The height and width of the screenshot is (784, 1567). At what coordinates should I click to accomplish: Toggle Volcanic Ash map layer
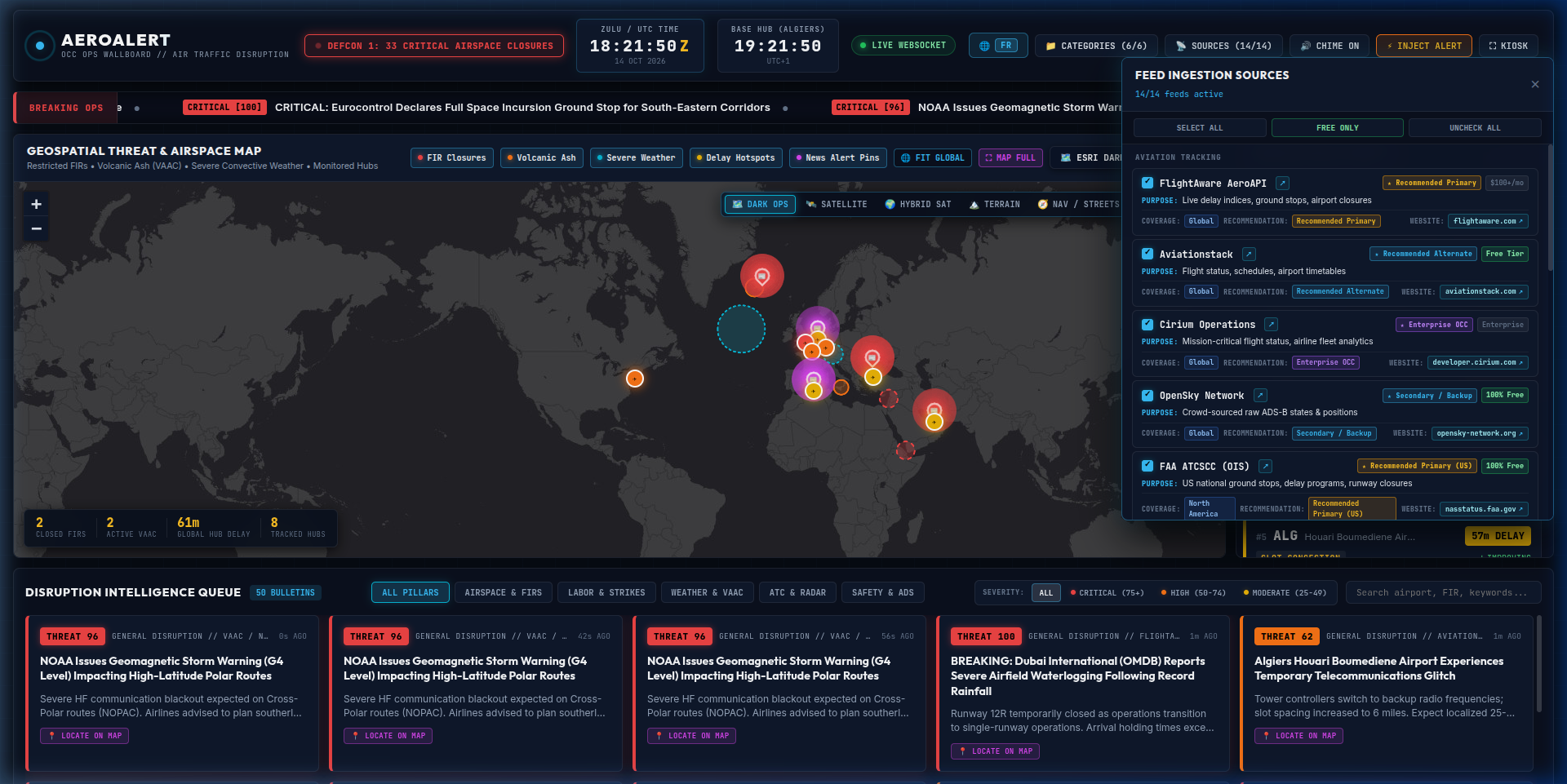[x=541, y=158]
